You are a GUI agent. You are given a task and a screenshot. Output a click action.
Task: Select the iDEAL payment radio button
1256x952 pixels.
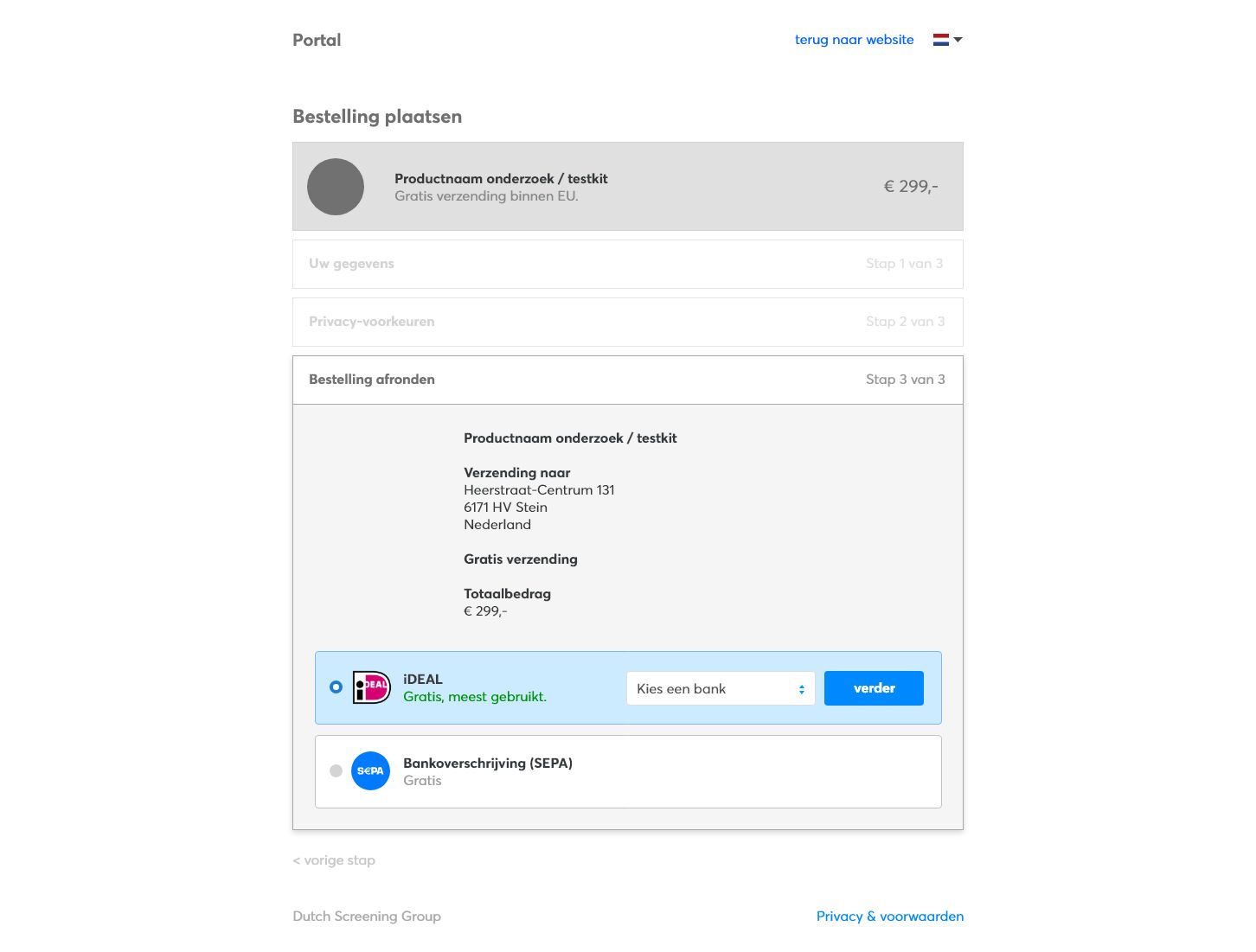pyautogui.click(x=336, y=687)
